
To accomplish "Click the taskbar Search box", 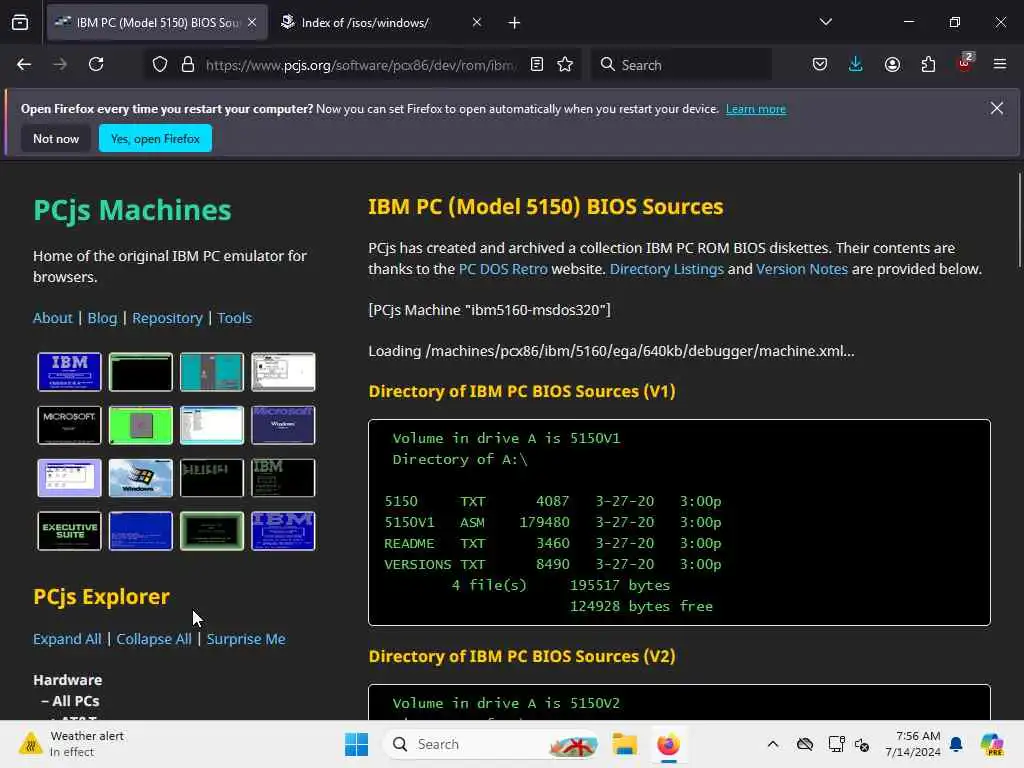I will point(491,744).
